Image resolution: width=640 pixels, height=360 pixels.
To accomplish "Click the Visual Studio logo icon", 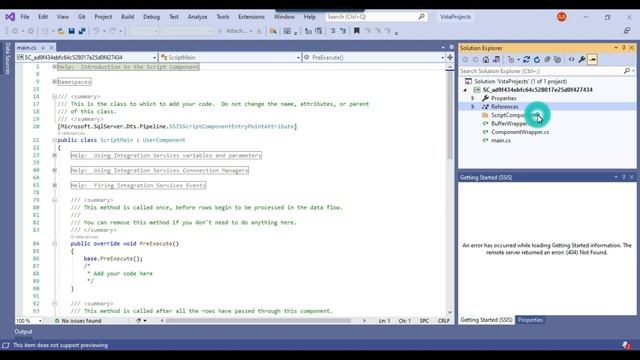I will (10, 17).
